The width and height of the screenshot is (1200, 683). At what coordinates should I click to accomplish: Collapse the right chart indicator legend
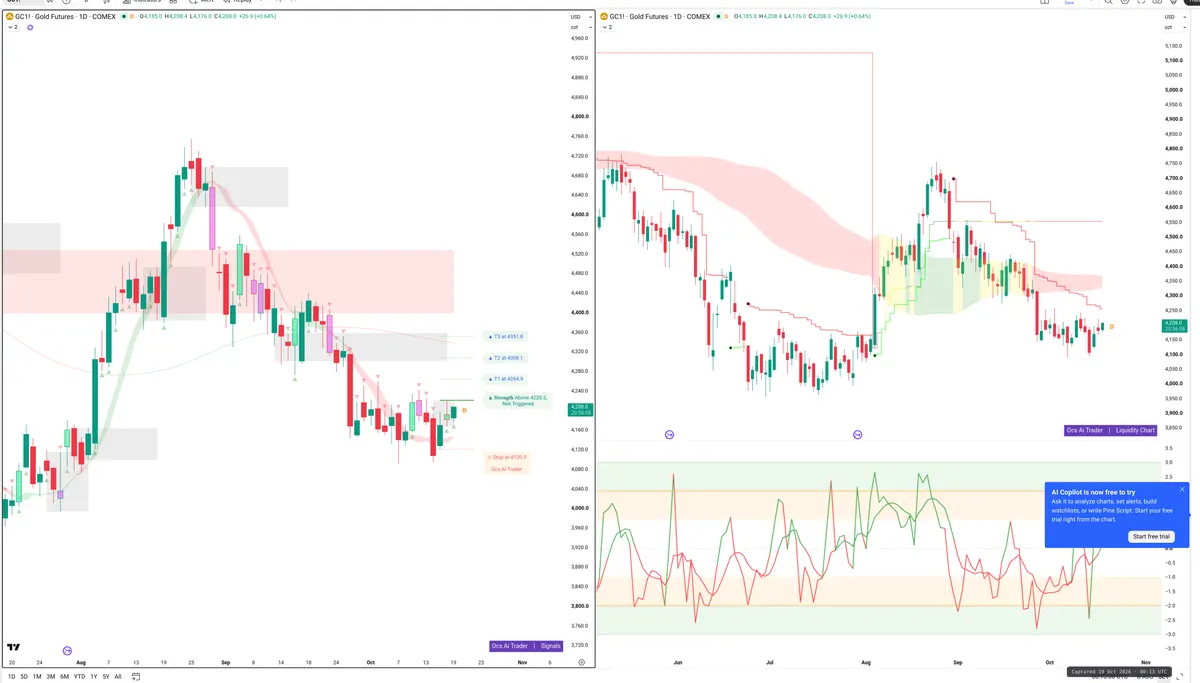(x=607, y=27)
